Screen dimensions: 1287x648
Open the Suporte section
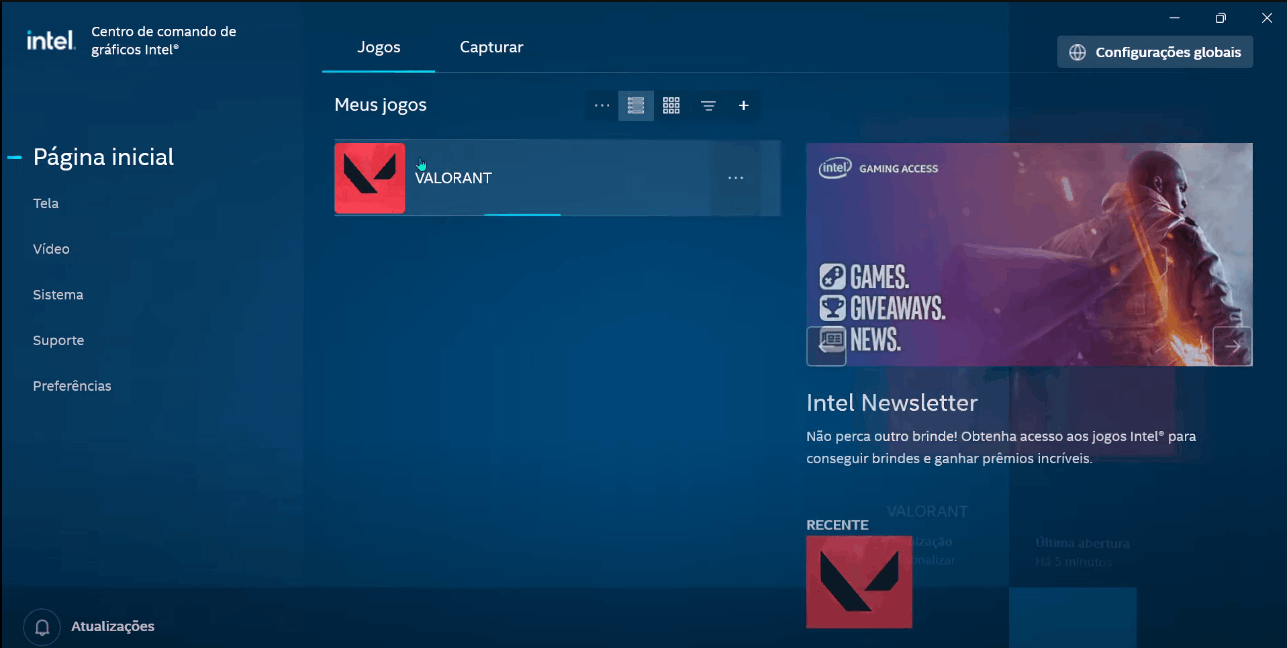[x=58, y=340]
